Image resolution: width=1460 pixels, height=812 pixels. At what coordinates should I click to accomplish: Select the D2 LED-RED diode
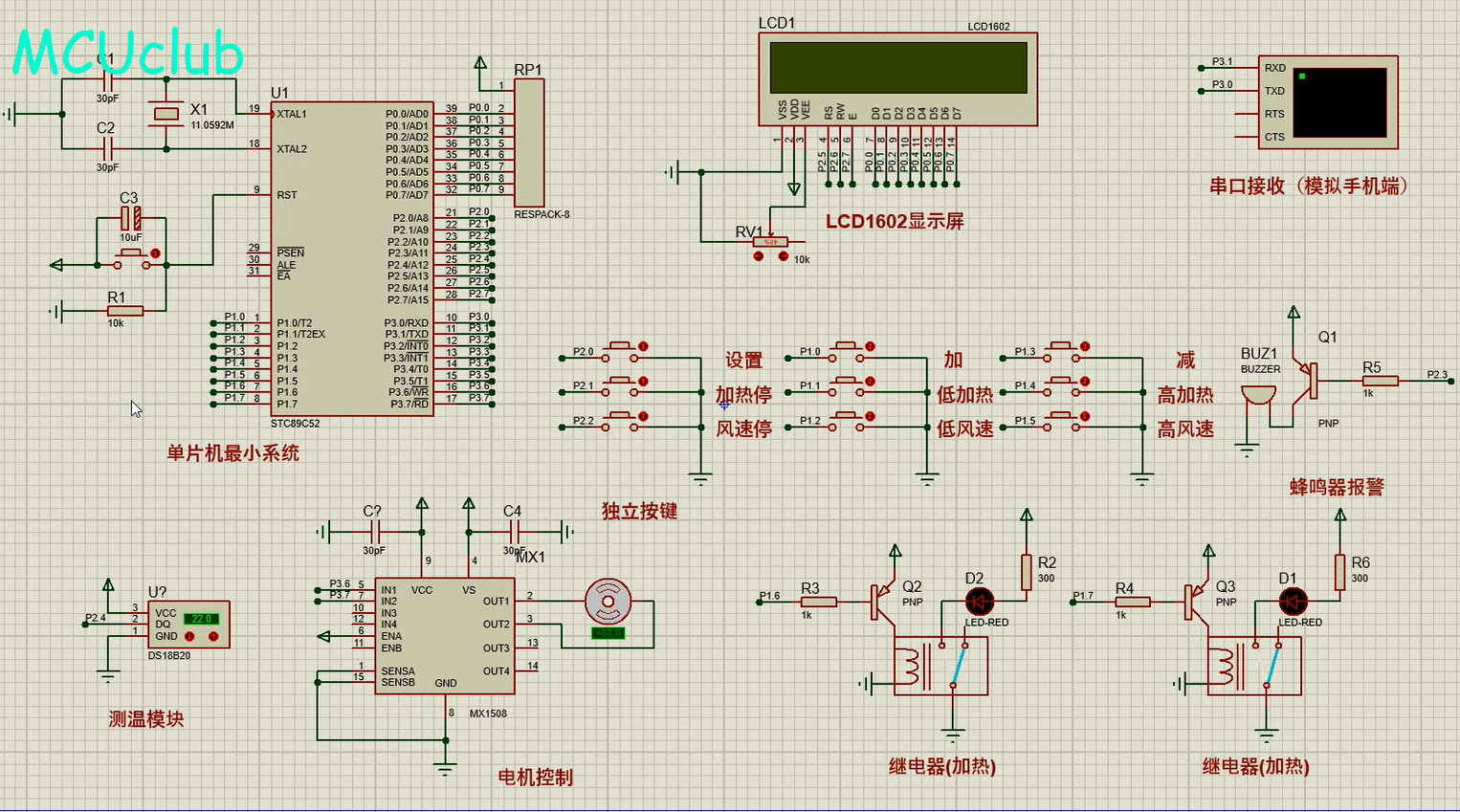coord(979,602)
